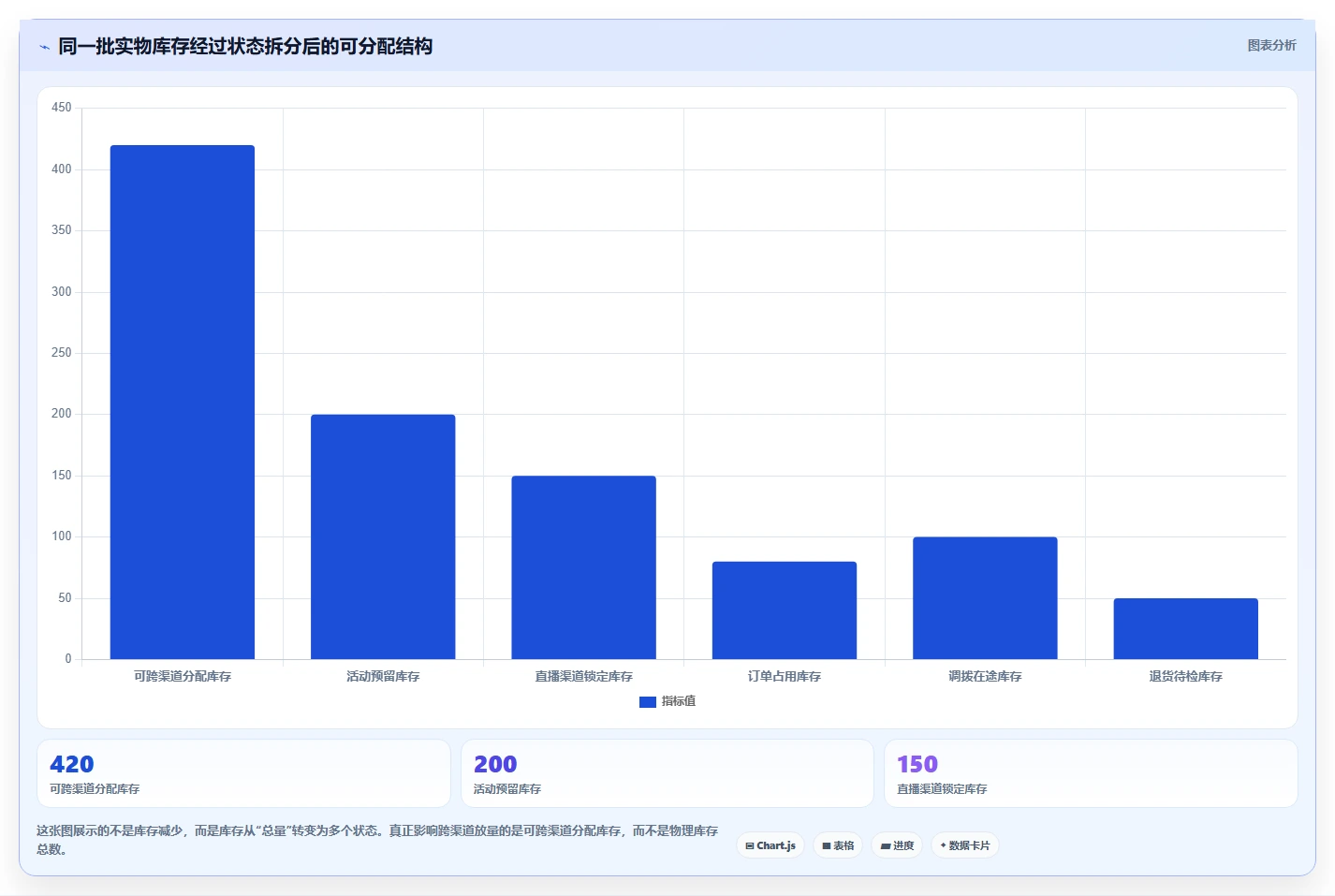Click the blue icon beside the chart title
1335x896 pixels.
[44, 47]
